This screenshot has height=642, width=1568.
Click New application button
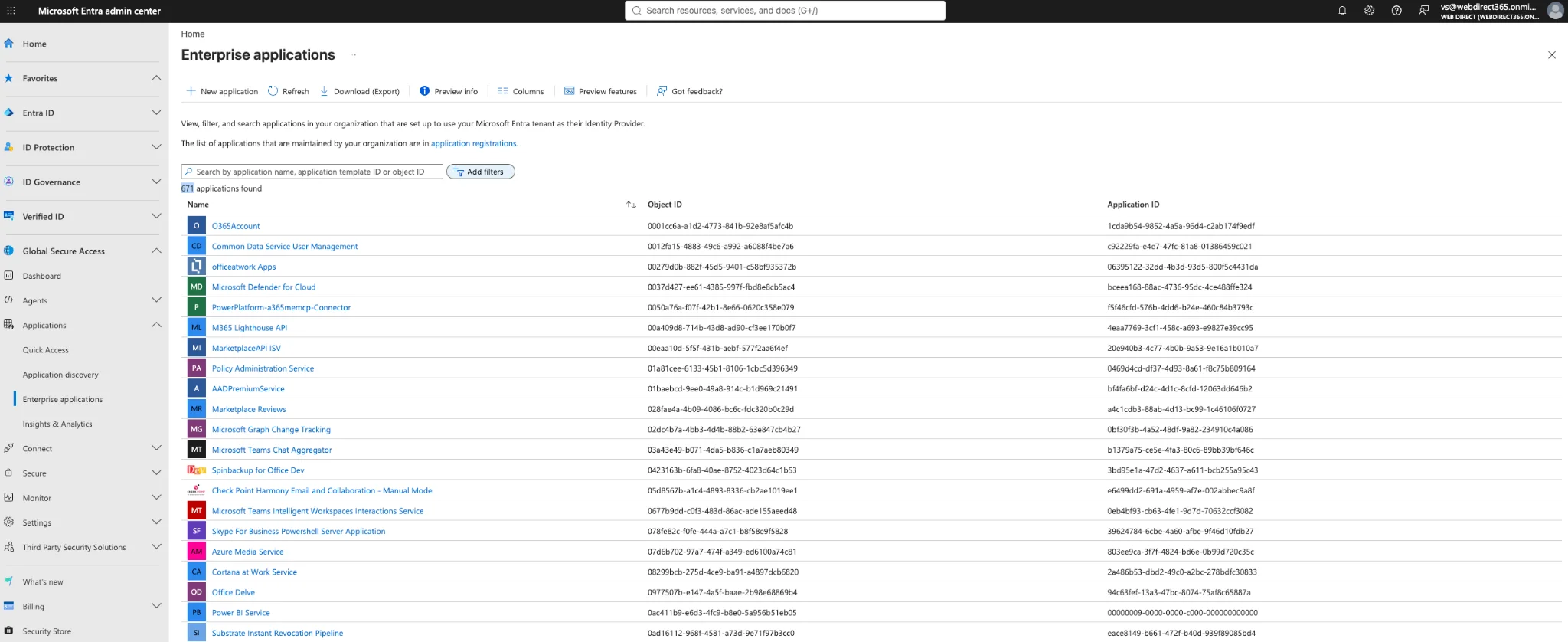pos(222,91)
